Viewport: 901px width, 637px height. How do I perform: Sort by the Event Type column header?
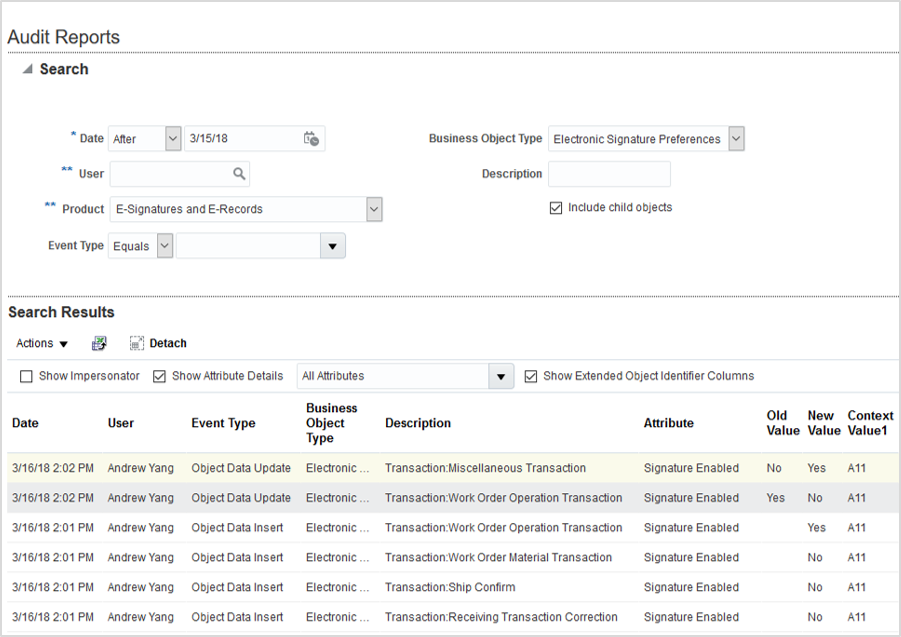point(223,423)
